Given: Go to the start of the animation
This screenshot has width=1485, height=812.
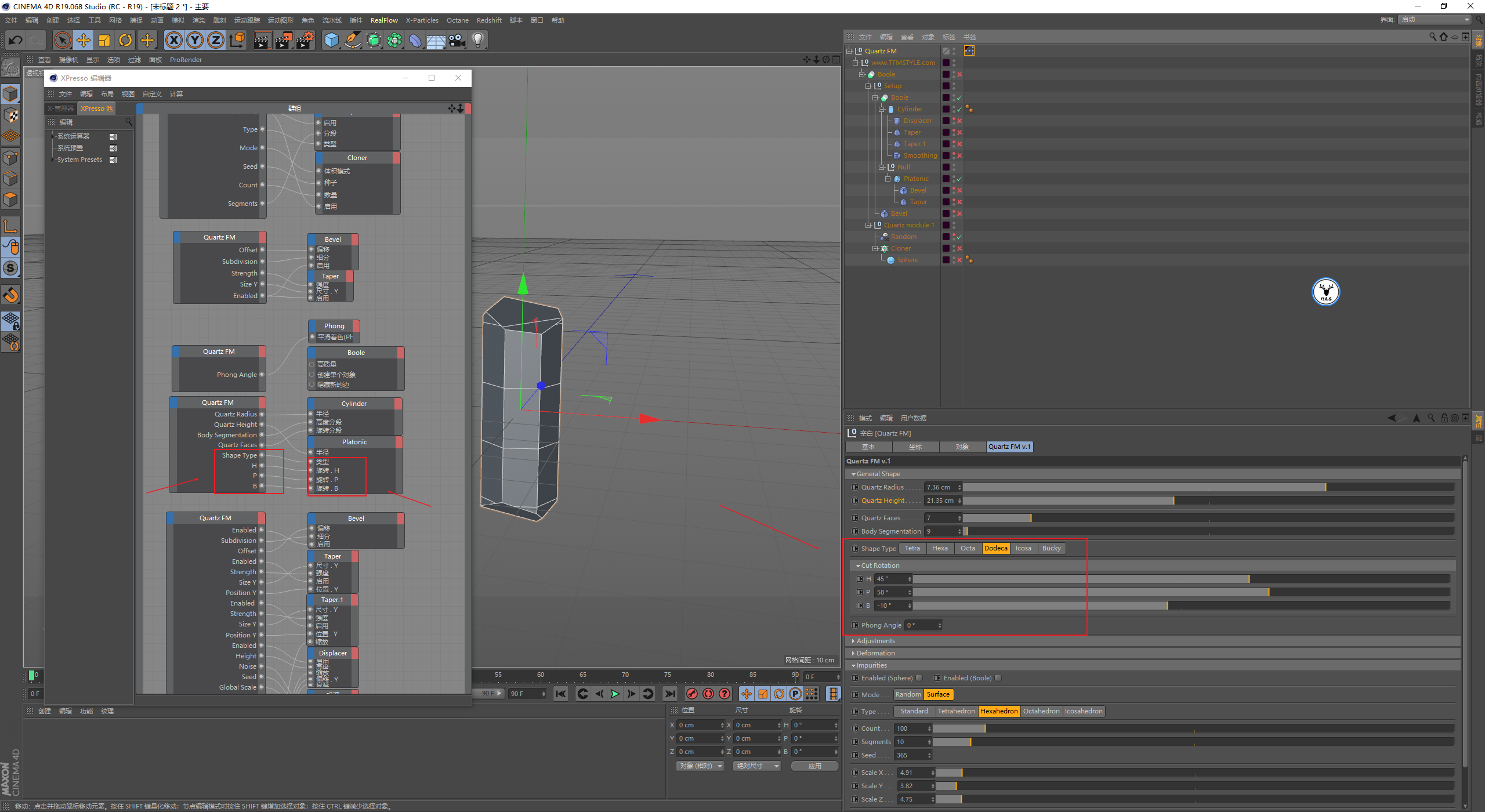Looking at the screenshot, I should (560, 694).
